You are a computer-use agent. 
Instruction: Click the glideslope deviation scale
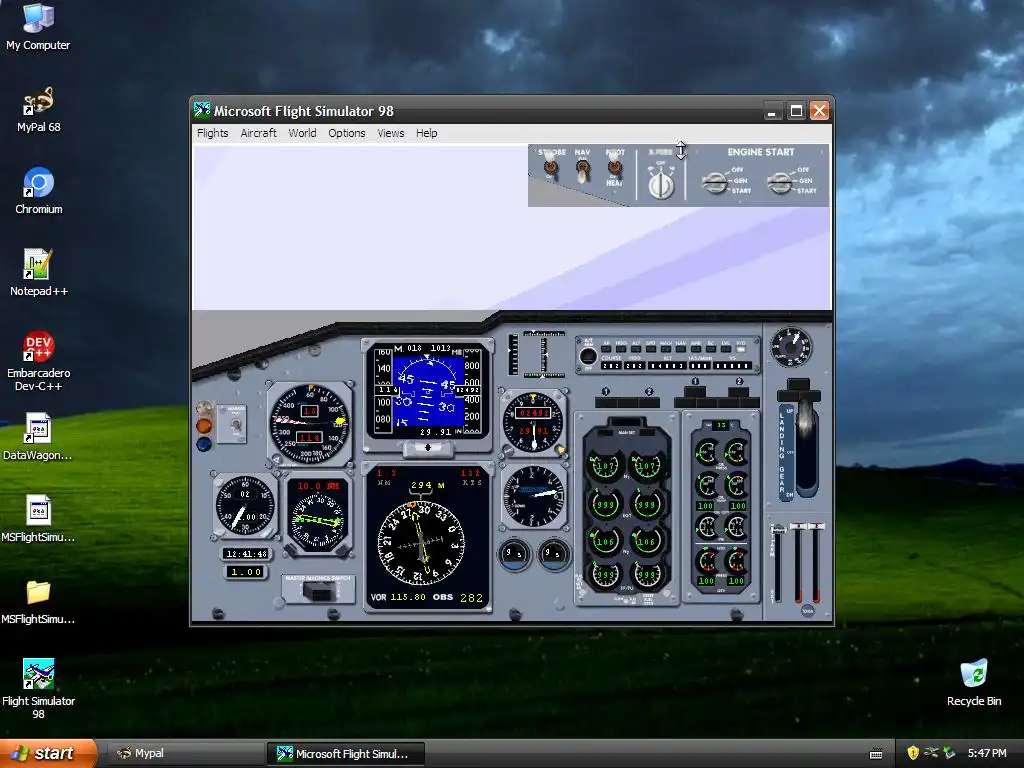click(x=513, y=355)
